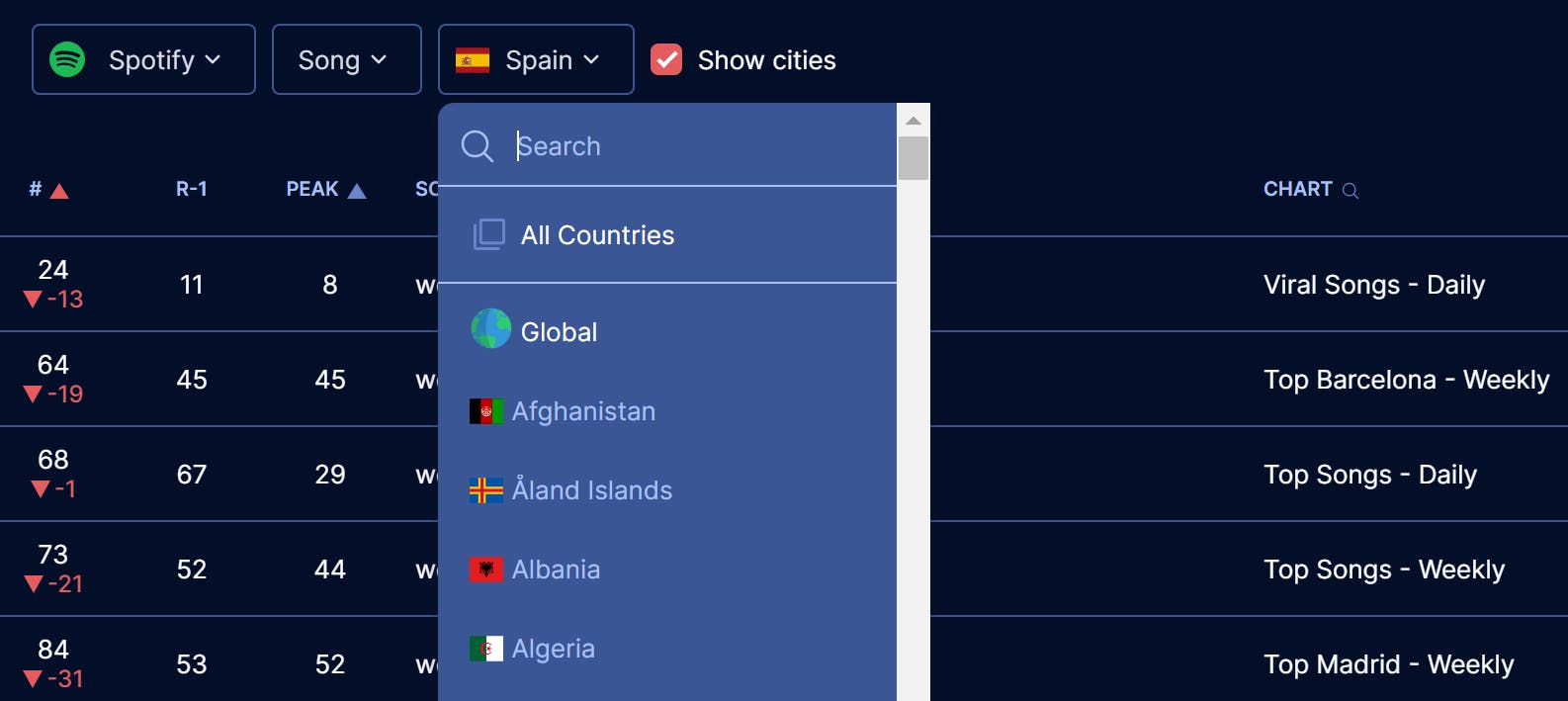The width and height of the screenshot is (1568, 701).
Task: Click Top Barcelona - Weekly chart
Action: pyautogui.click(x=1407, y=380)
